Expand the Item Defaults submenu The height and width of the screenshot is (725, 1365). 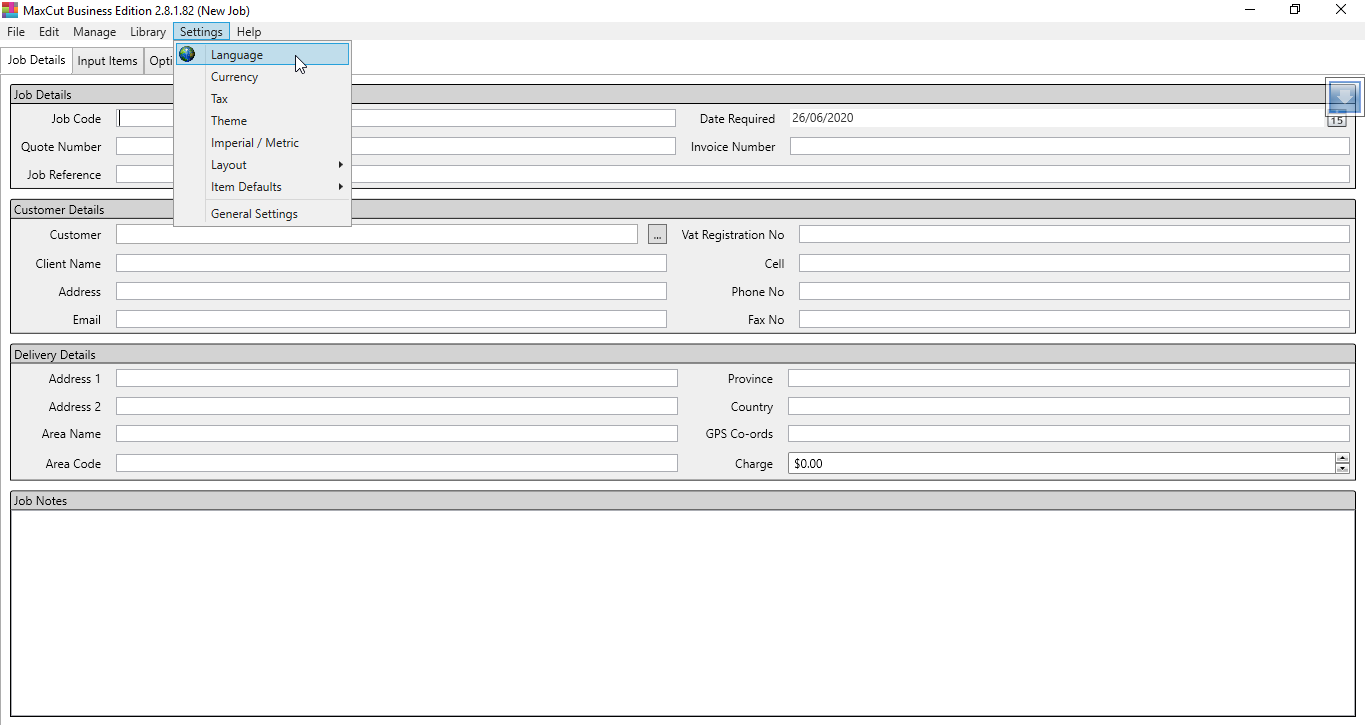click(262, 187)
